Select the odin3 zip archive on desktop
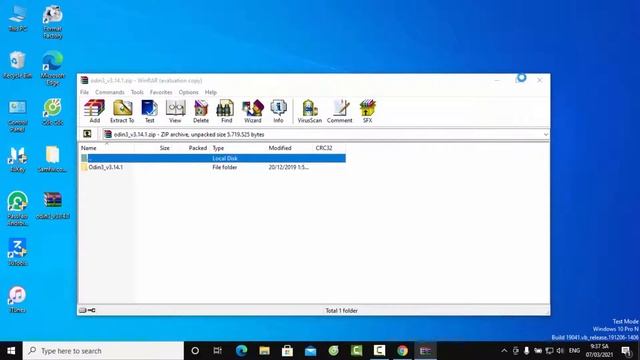640x360 pixels. pyautogui.click(x=53, y=205)
